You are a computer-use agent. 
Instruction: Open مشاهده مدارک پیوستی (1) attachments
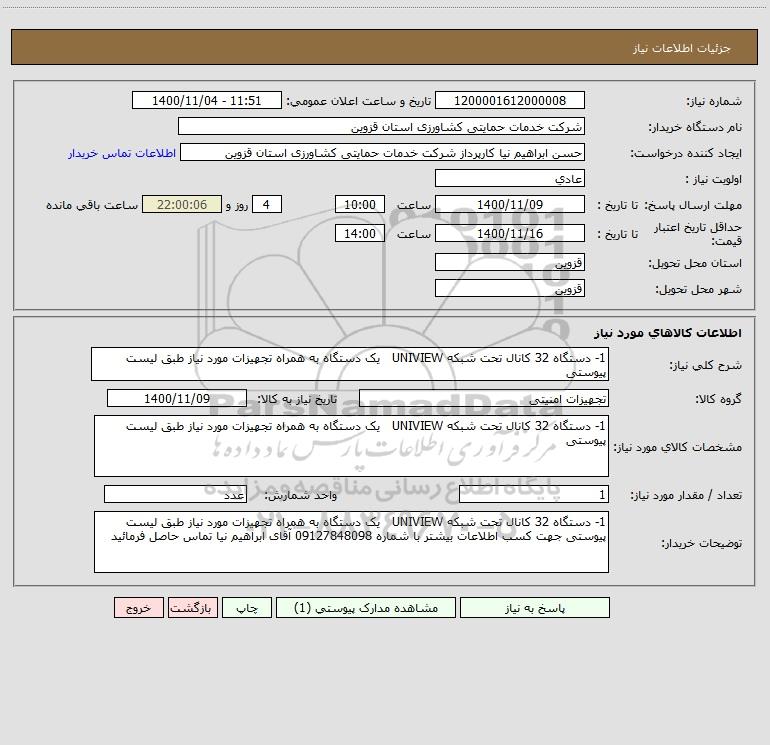click(366, 607)
